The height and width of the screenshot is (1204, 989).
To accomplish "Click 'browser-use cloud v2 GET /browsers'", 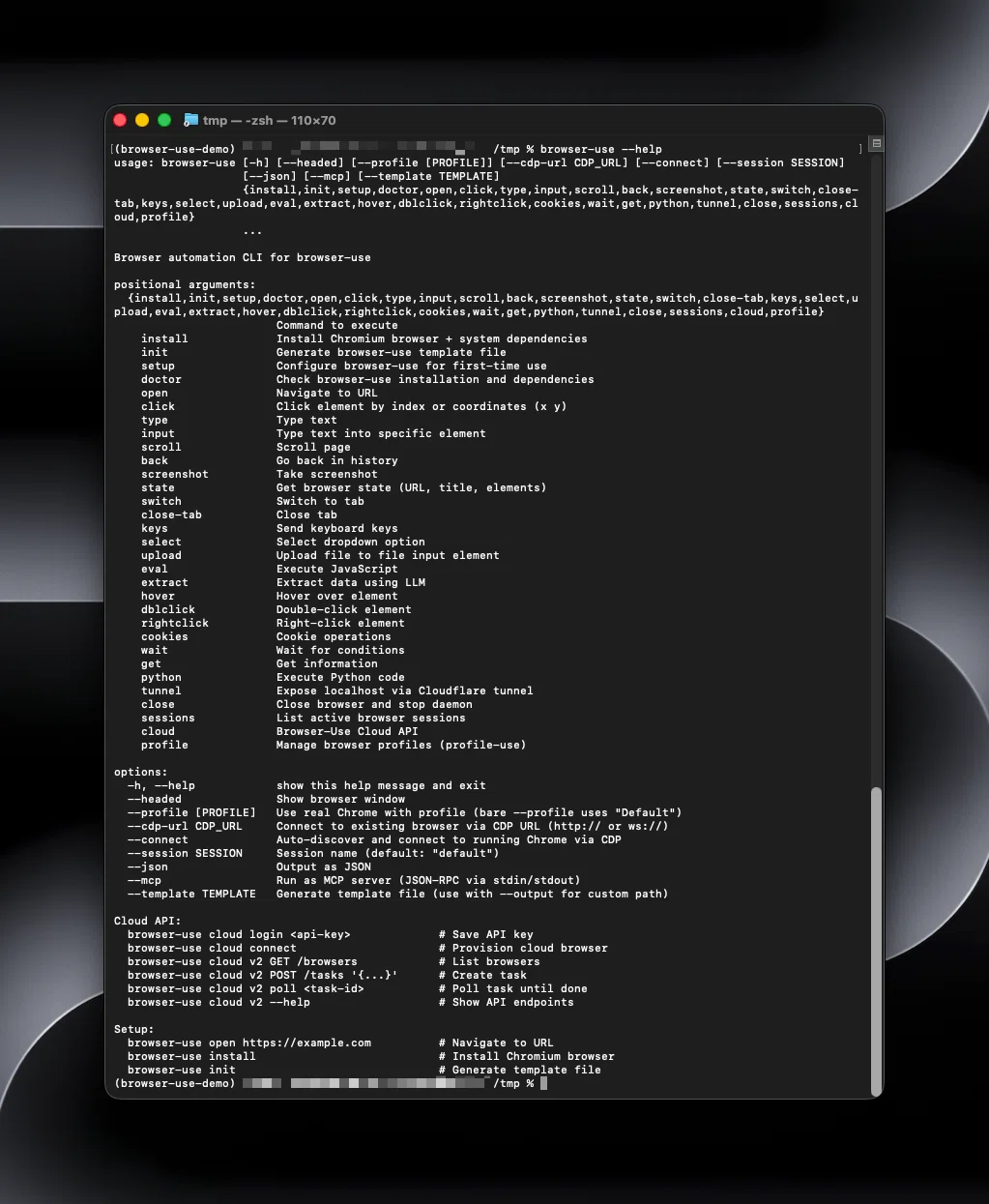I will [243, 961].
